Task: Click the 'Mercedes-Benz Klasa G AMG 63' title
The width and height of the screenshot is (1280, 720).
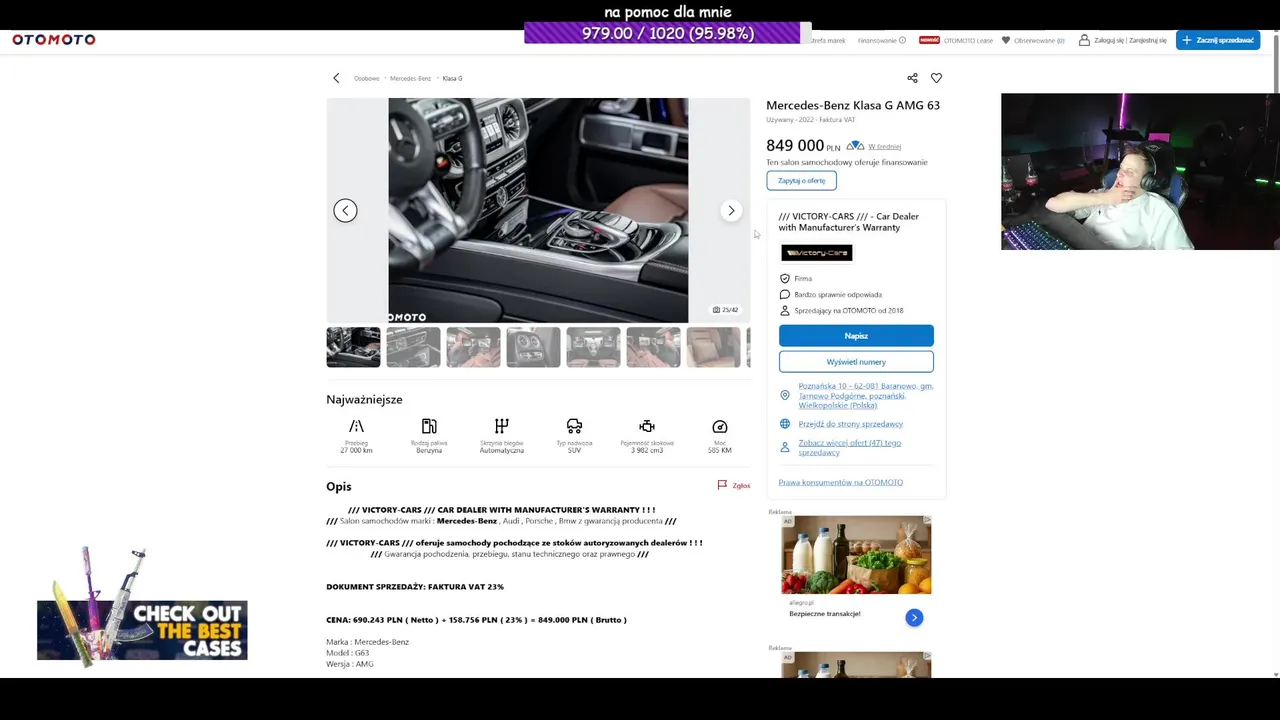Action: pyautogui.click(x=853, y=105)
